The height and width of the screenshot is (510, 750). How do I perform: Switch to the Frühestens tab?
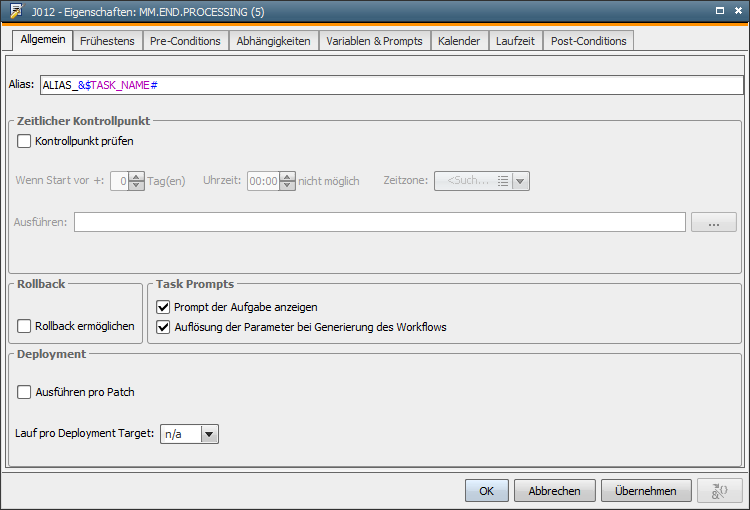click(x=108, y=41)
